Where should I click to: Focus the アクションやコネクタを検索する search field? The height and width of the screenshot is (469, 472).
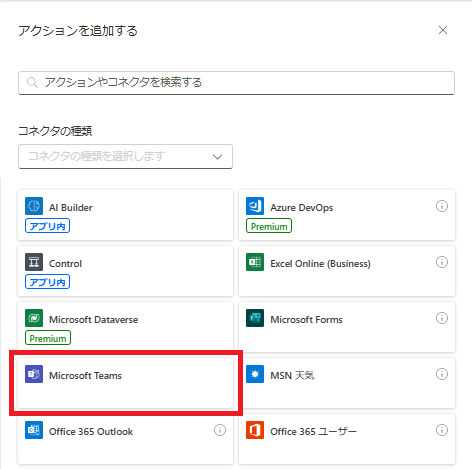coord(236,83)
